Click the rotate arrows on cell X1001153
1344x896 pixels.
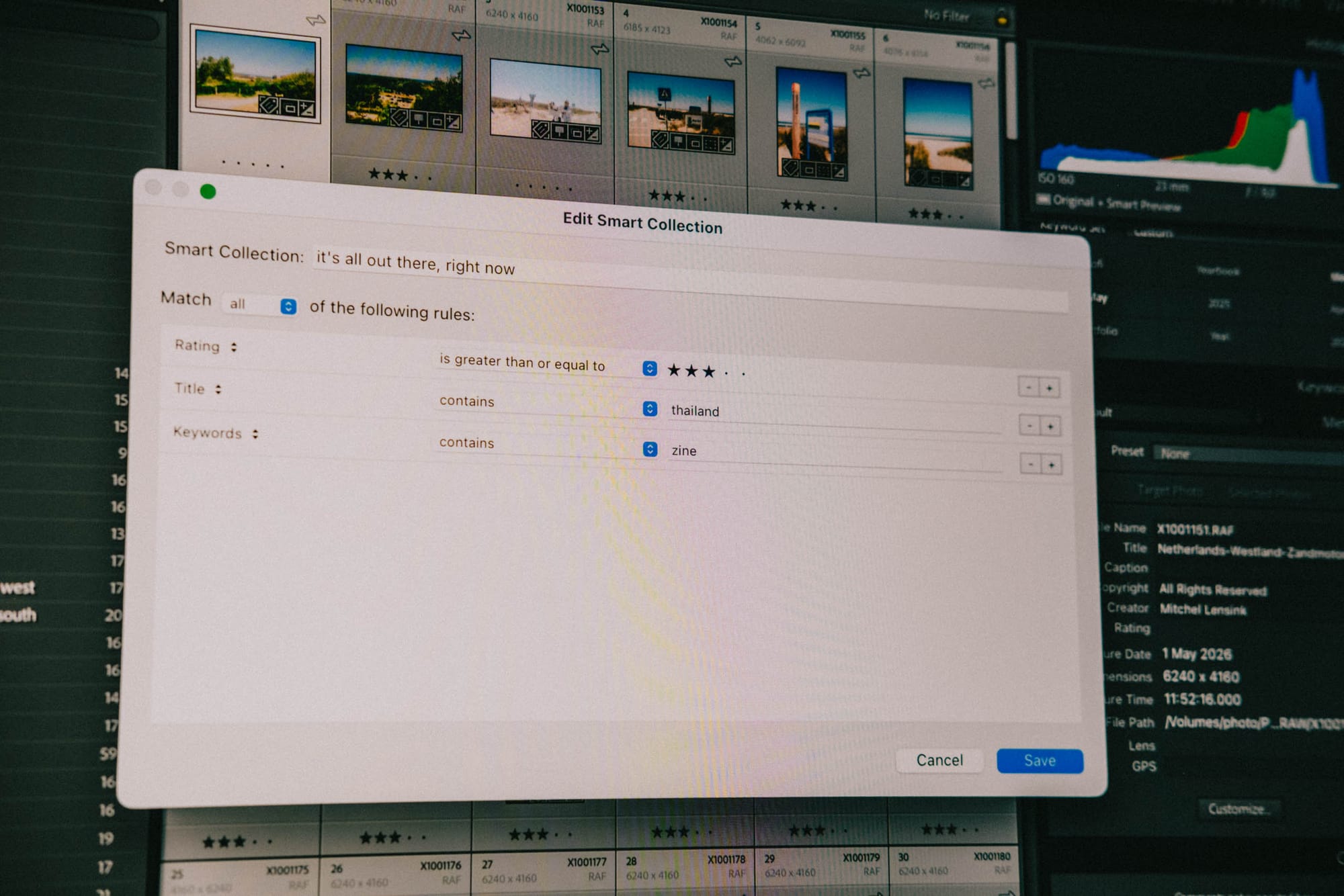(x=599, y=48)
